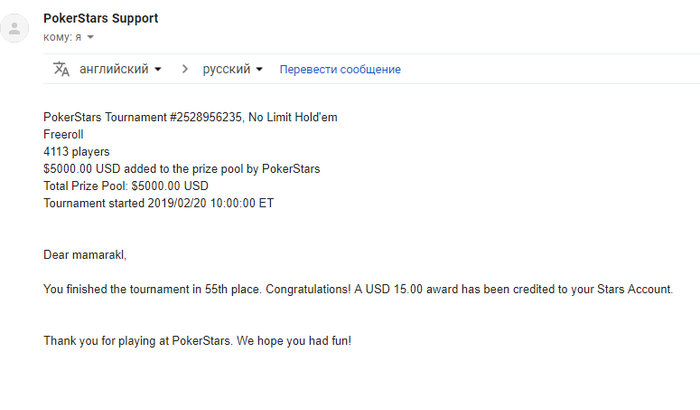Open the "русский" target language dropdown
The image size is (700, 410).
click(233, 69)
